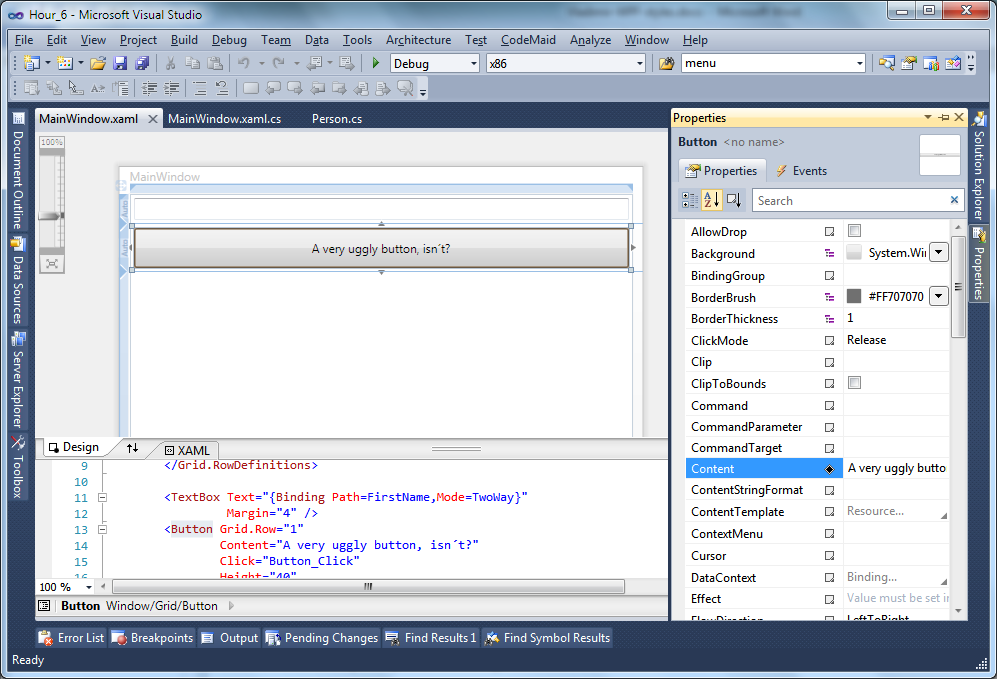This screenshot has width=997, height=679.
Task: Swap Design and XAML panes
Action: tap(132, 448)
